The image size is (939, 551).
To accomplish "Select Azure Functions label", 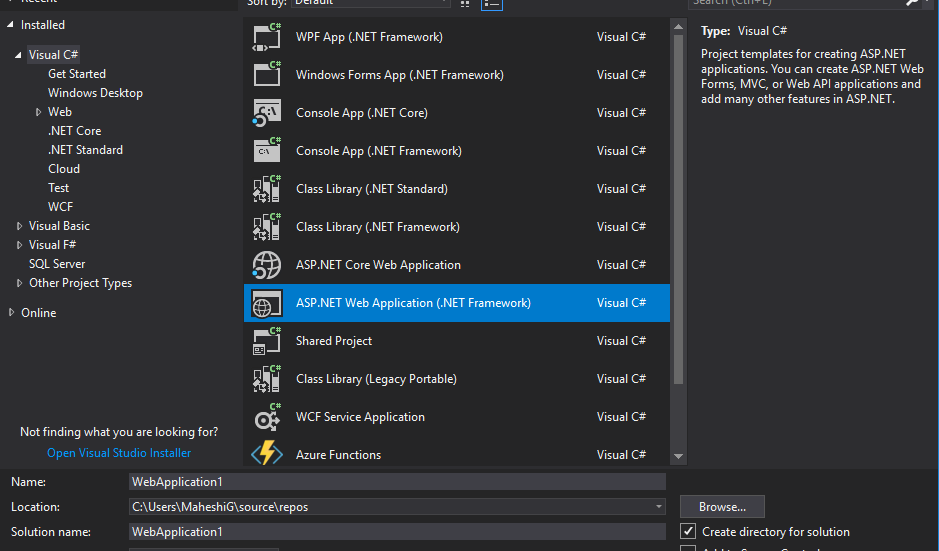I will click(x=338, y=455).
